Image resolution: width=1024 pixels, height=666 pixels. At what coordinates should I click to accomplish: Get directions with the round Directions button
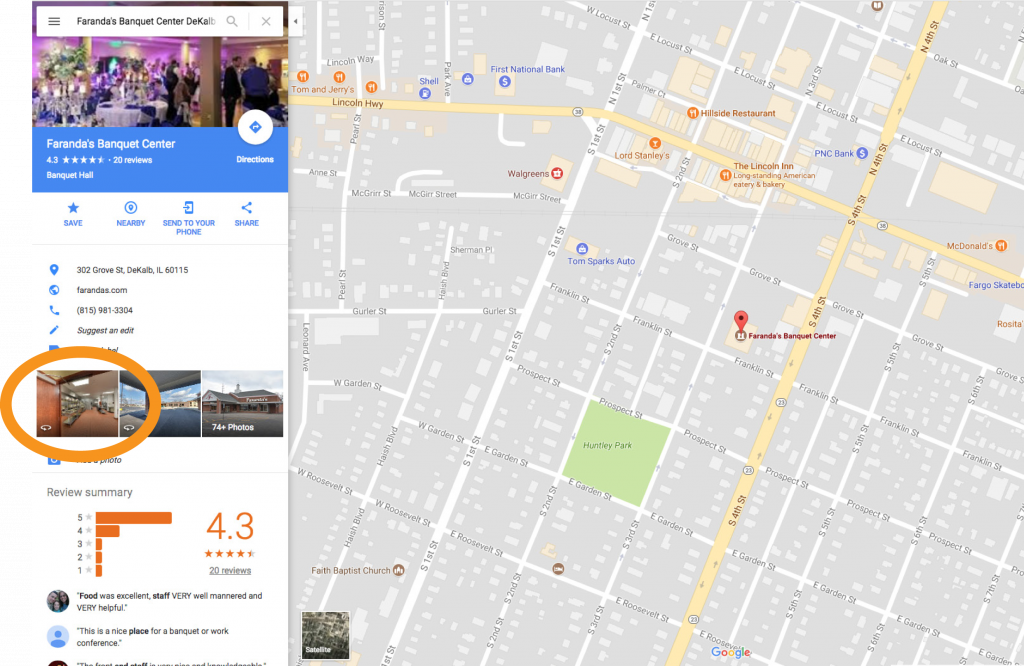click(255, 127)
